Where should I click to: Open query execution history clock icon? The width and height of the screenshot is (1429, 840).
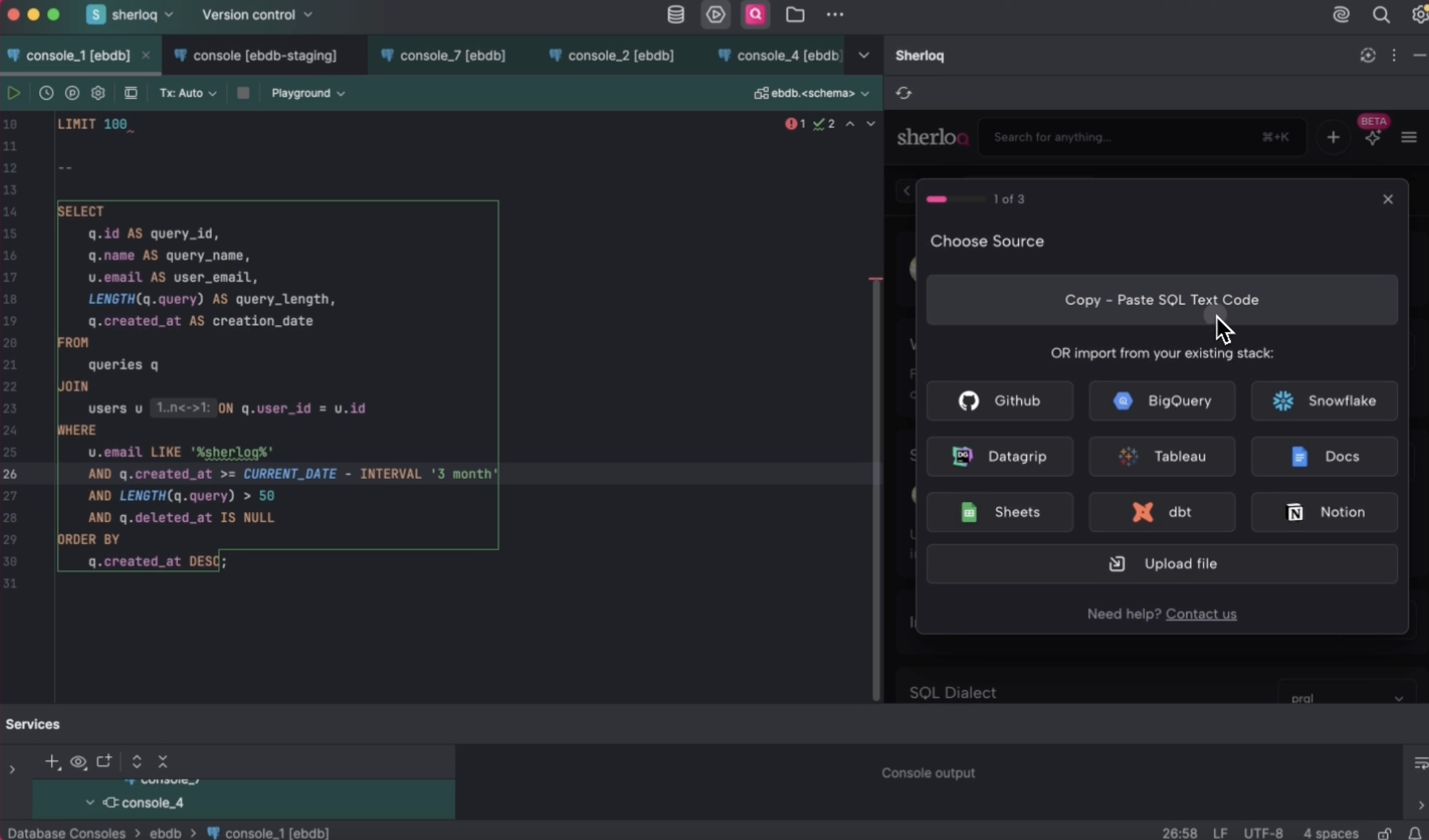tap(45, 93)
